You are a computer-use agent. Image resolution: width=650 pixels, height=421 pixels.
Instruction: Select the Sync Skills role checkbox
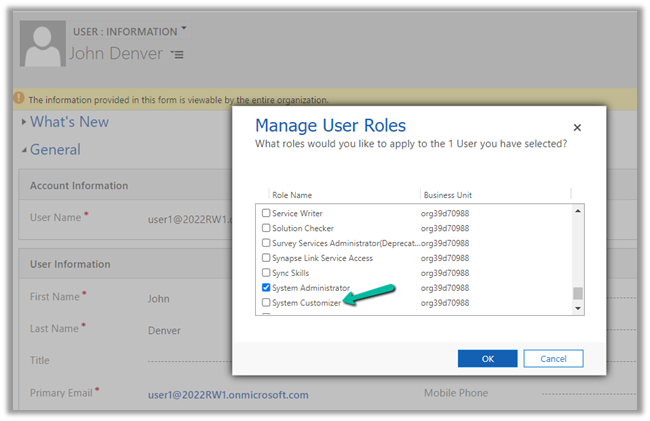pos(266,273)
